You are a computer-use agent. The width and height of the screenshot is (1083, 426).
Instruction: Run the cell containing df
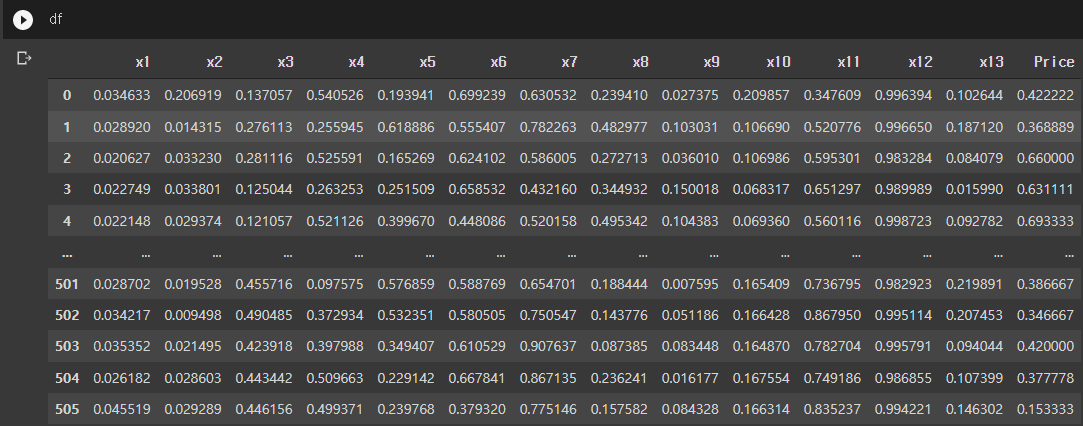tap(23, 20)
